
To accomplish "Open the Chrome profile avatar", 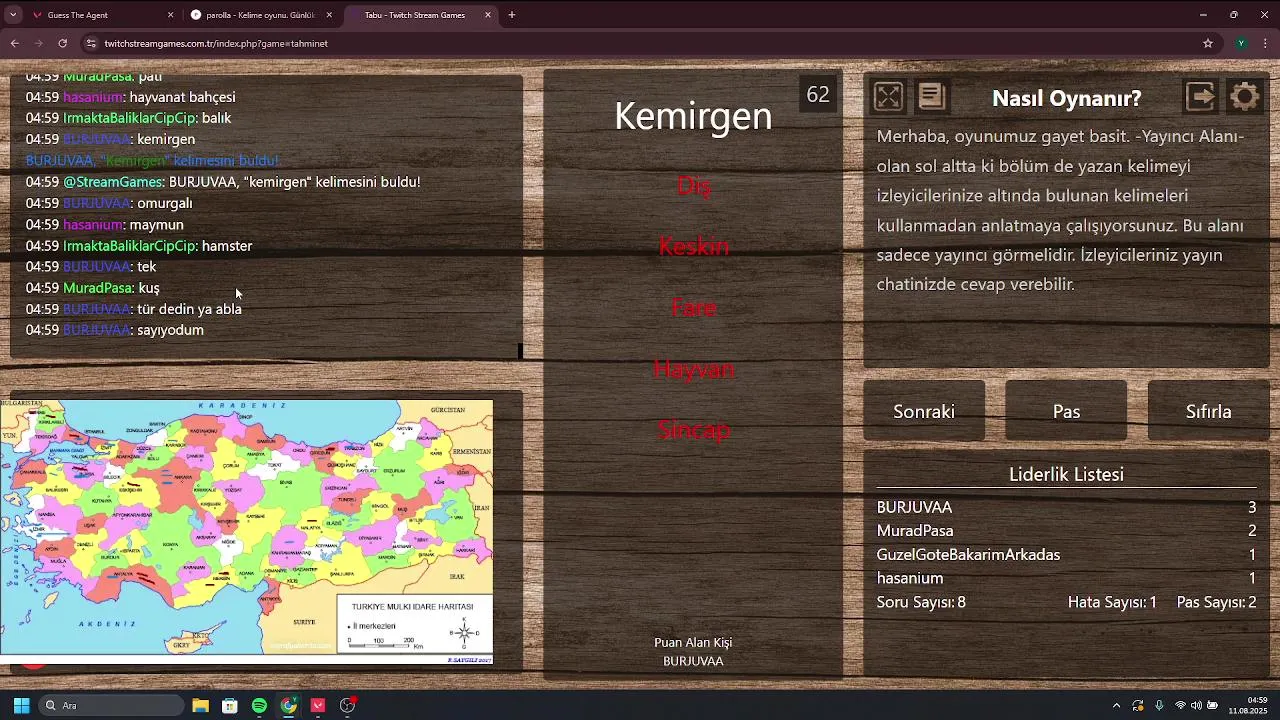I will 1241,43.
